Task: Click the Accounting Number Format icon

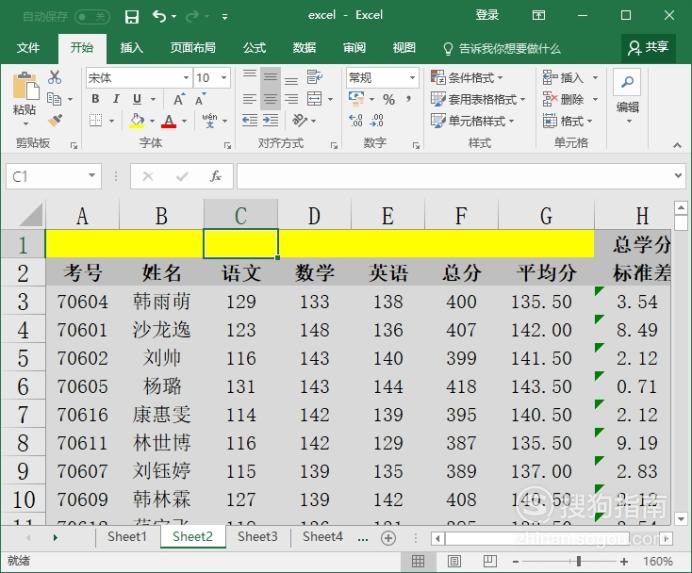Action: [x=357, y=98]
